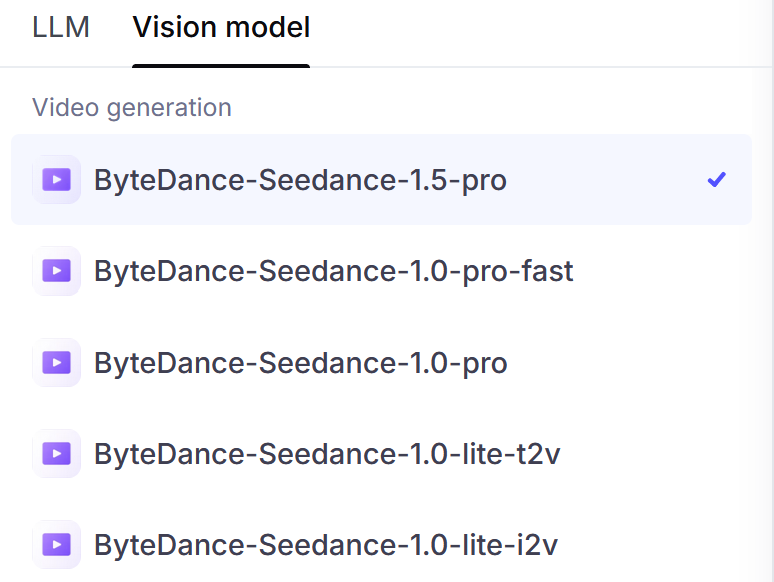Choose the ByteDance-Seedance-1.5-pro model name
The image size is (774, 582).
(300, 180)
